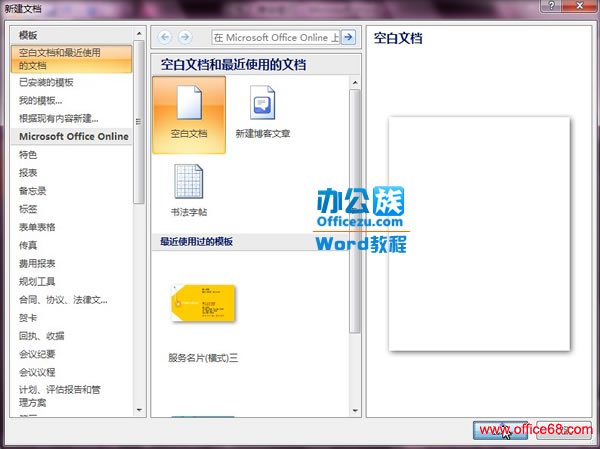Select the 传真 category
Image resolution: width=600 pixels, height=449 pixels.
click(28, 245)
